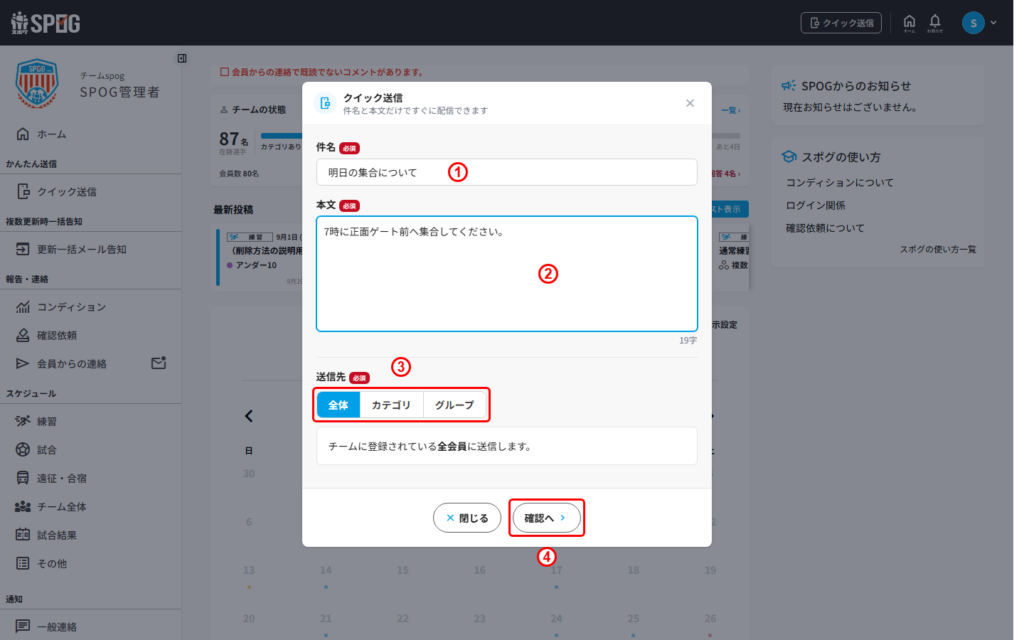Click the list icon for その他

coord(23,563)
